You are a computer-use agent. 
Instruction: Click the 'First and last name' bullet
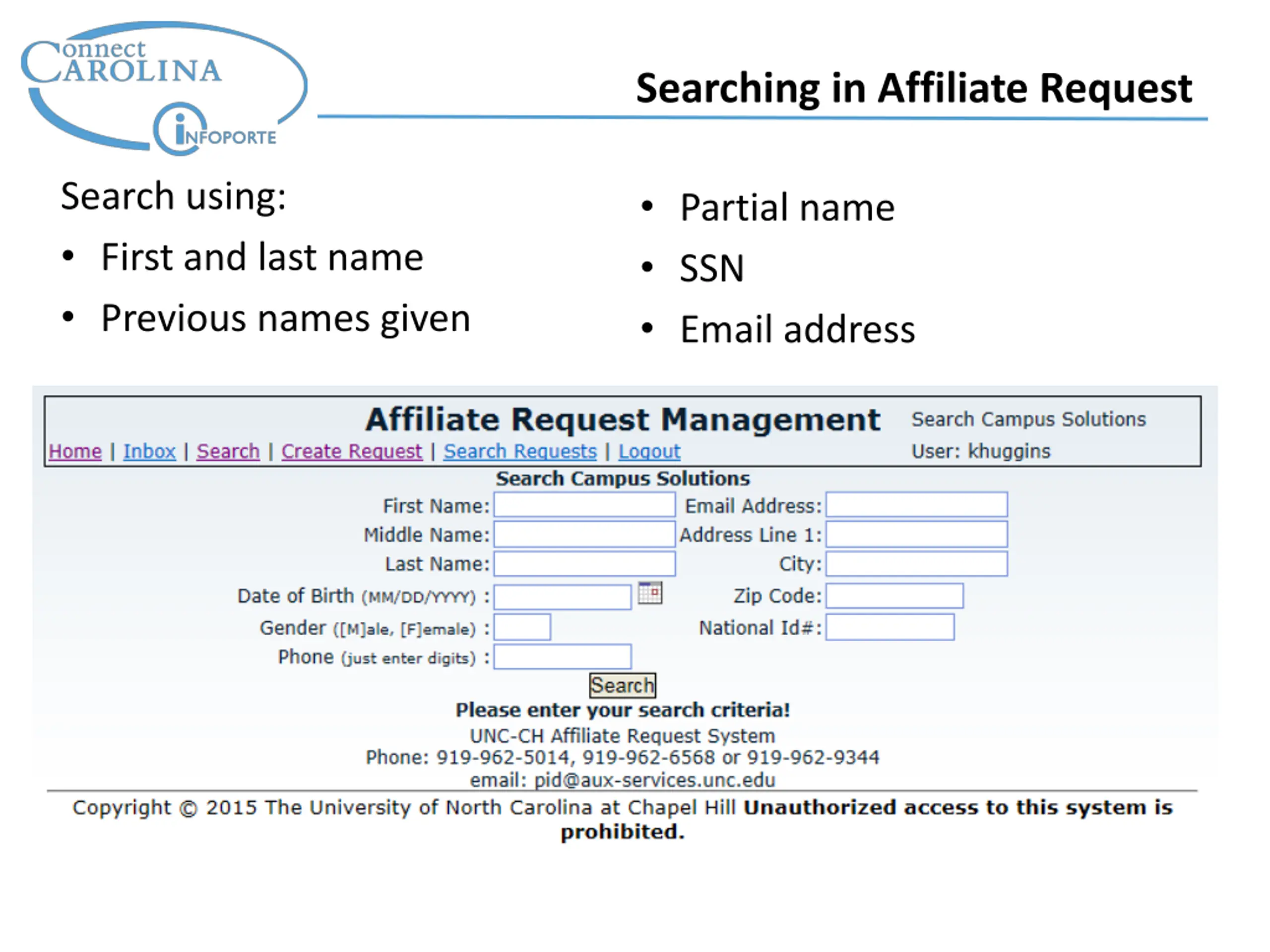(x=262, y=257)
